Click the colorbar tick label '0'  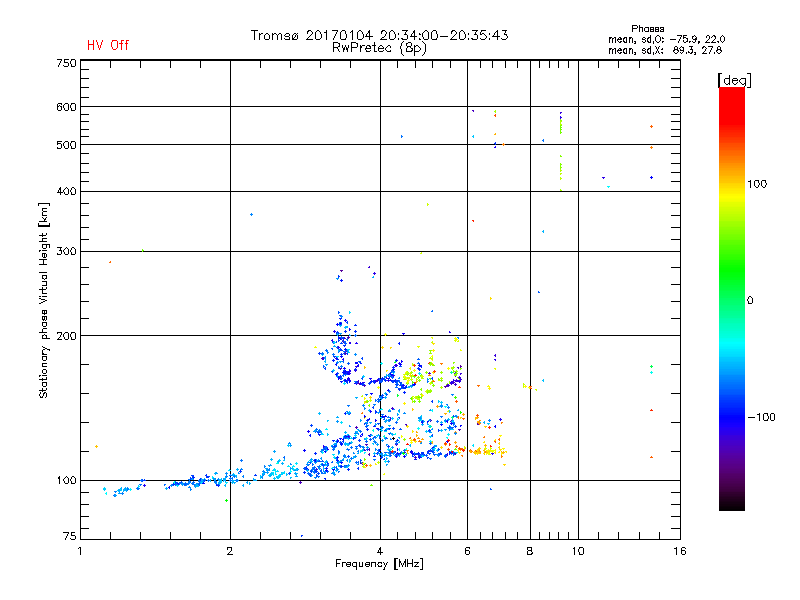pyautogui.click(x=750, y=301)
